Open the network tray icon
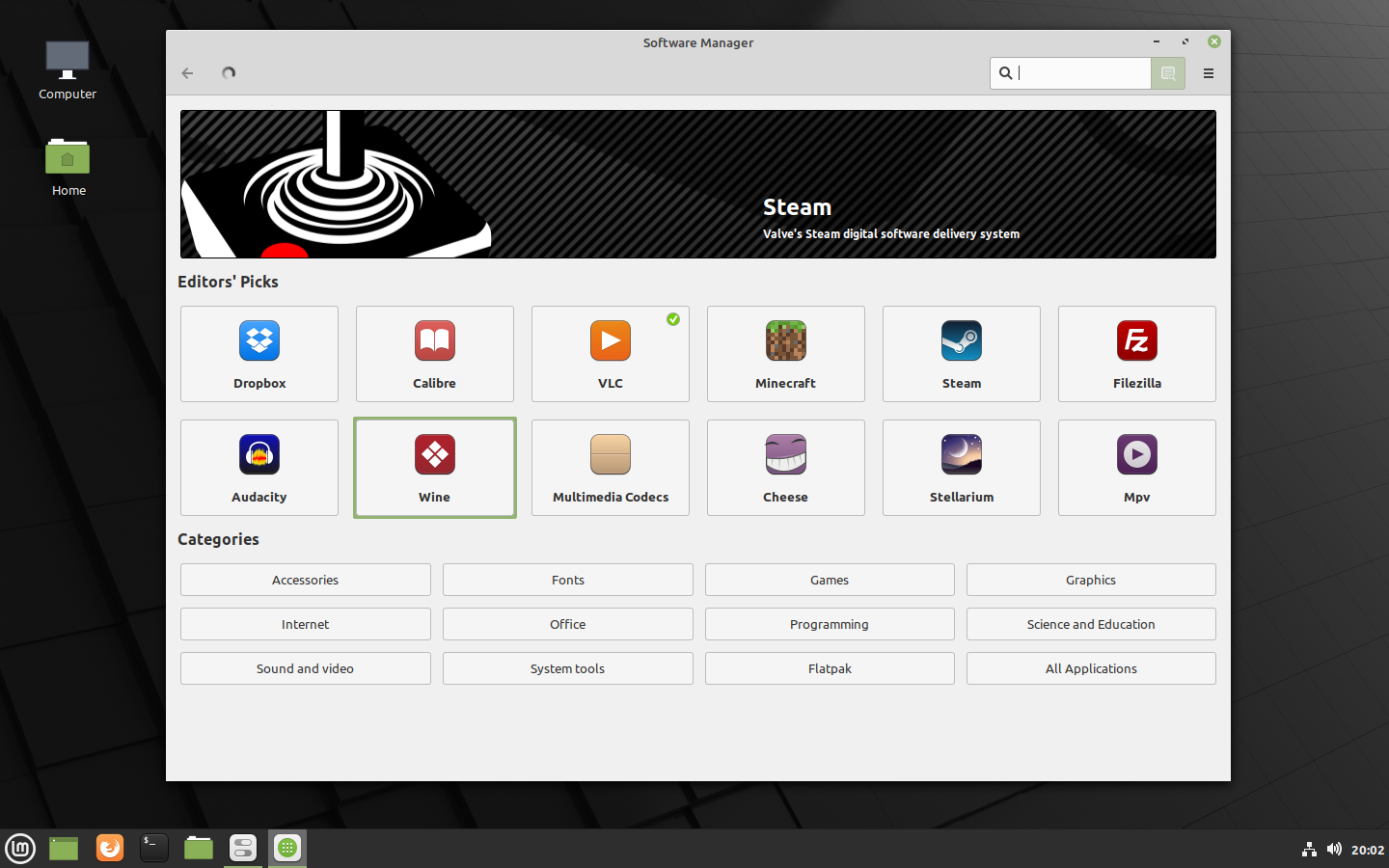The height and width of the screenshot is (868, 1389). pos(1309,850)
